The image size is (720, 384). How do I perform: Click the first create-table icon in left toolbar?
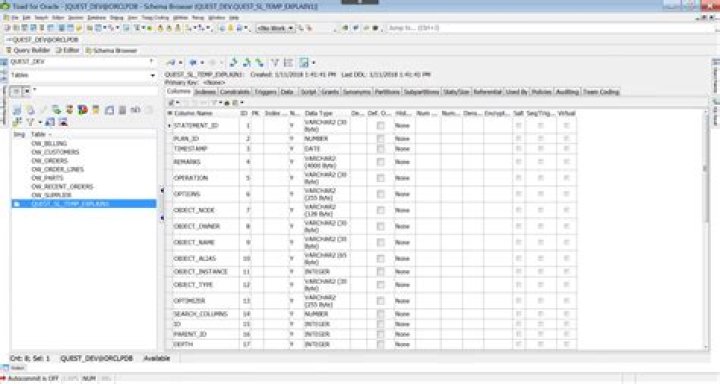tap(17, 110)
